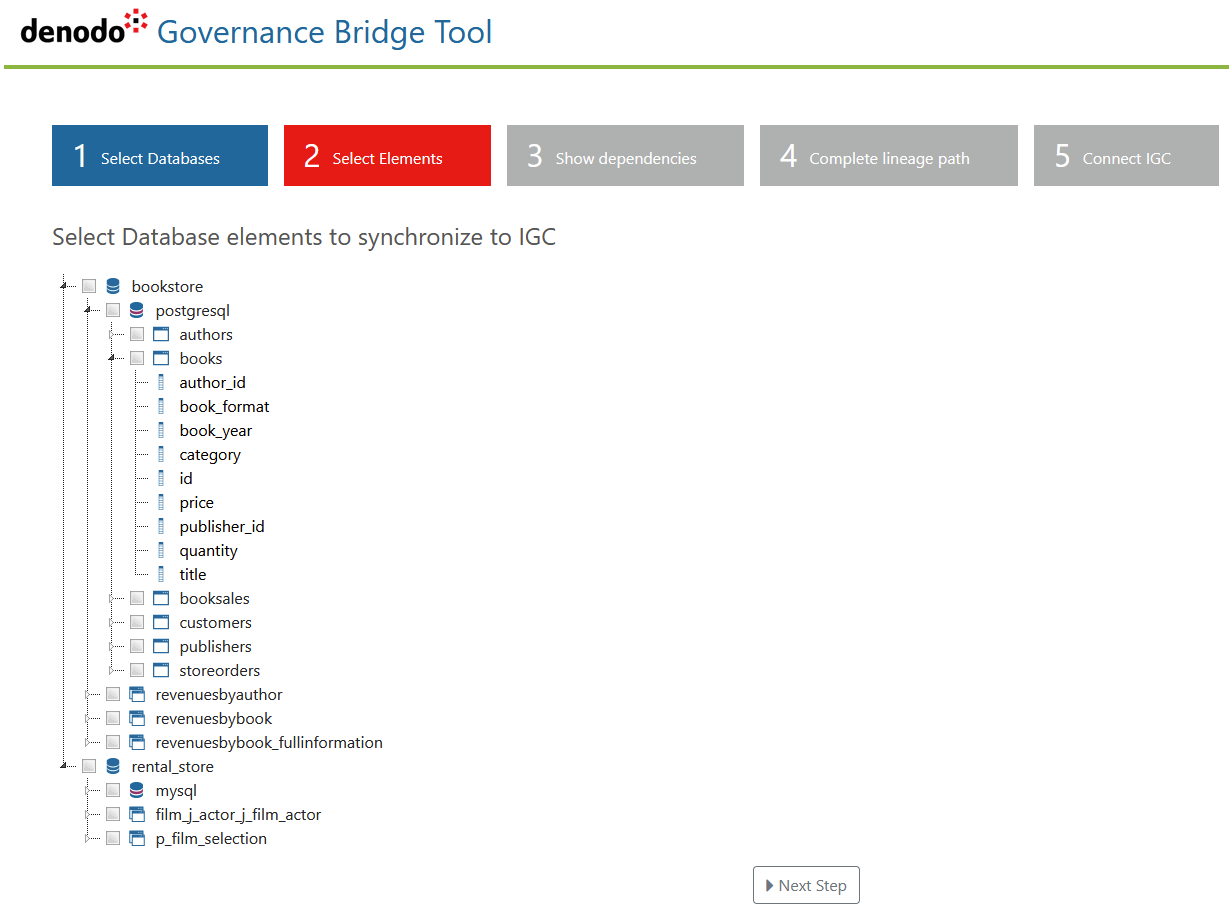Tick the authors checkbox
This screenshot has height=913, width=1229.
click(137, 335)
